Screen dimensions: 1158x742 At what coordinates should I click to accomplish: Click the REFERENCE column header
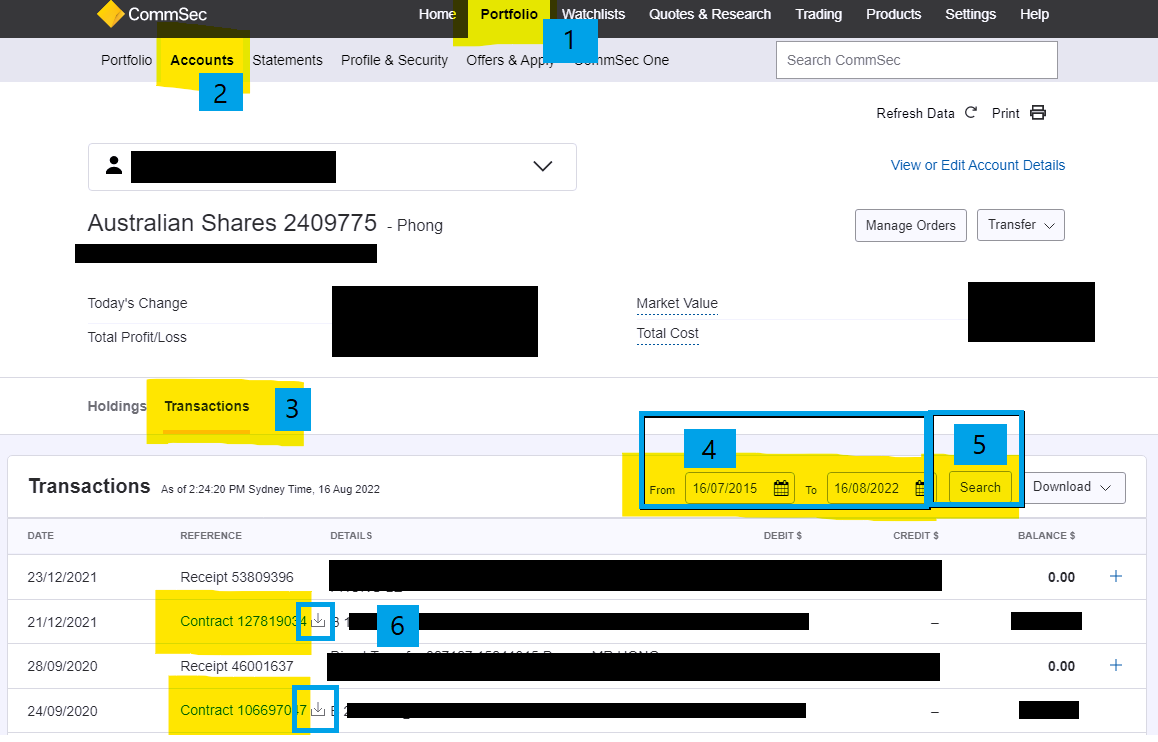[210, 535]
